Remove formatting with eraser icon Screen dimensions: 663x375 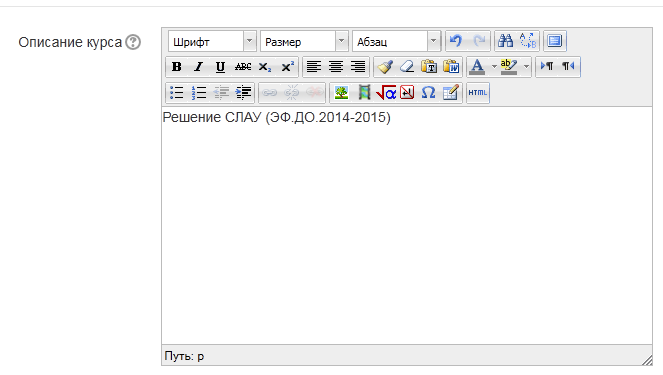coord(407,67)
